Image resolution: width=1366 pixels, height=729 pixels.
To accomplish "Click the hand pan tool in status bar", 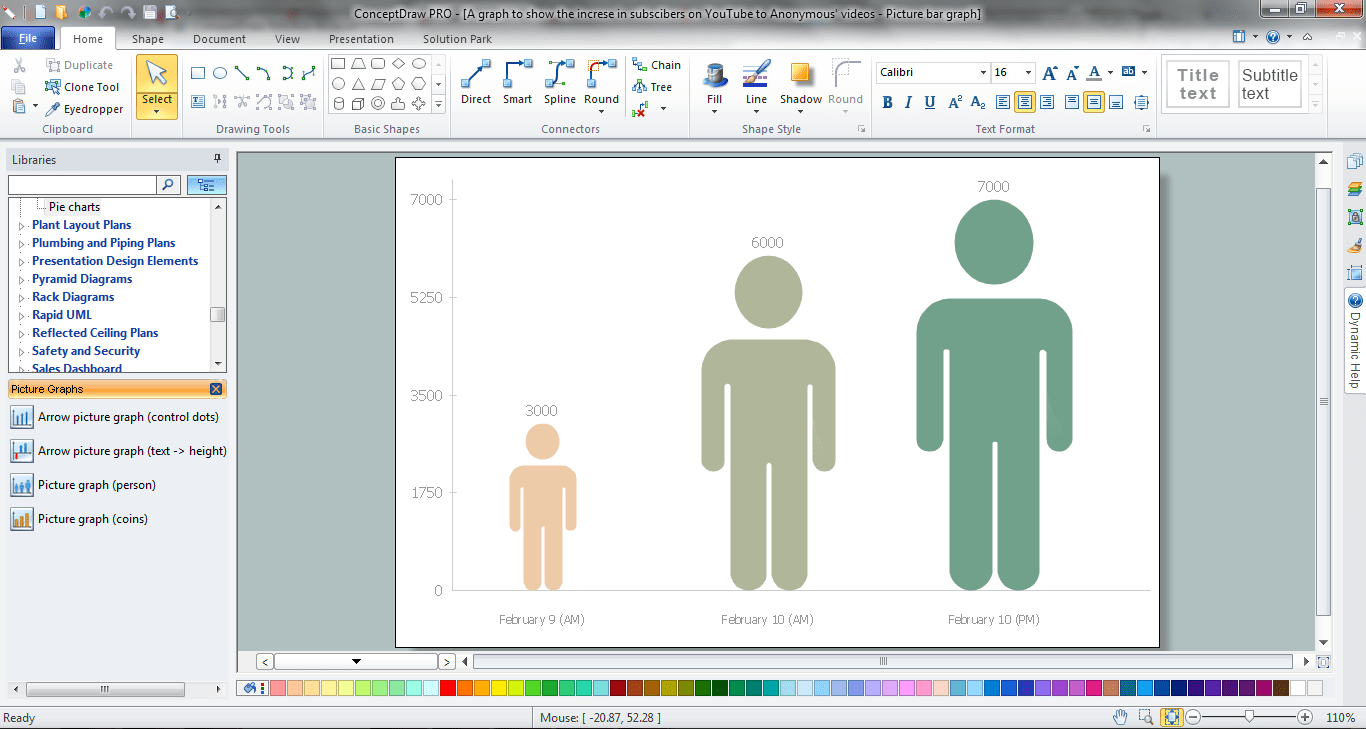I will point(1121,717).
